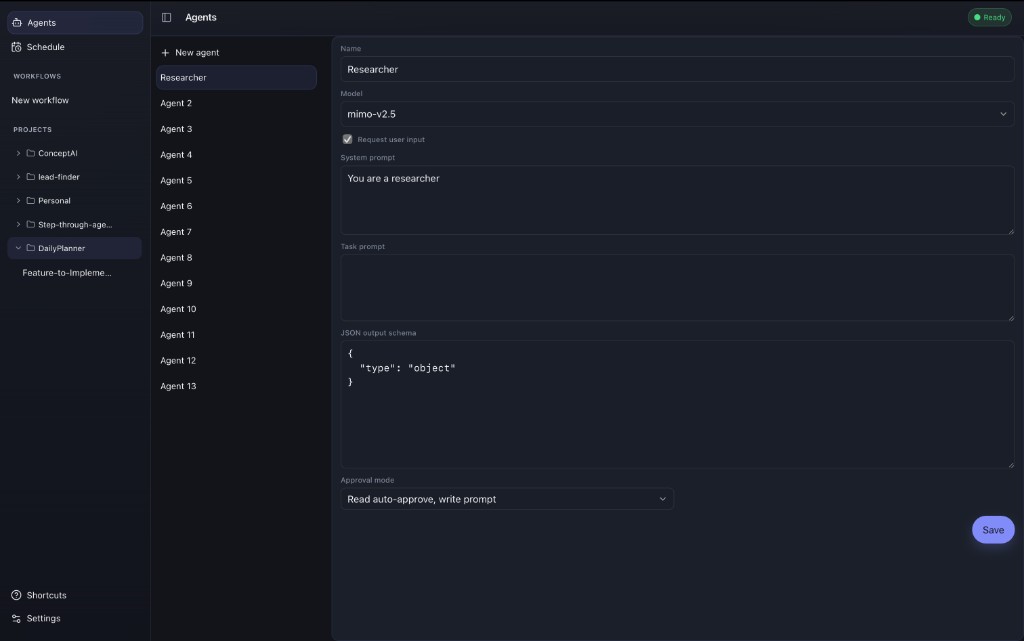This screenshot has width=1024, height=641.
Task: Toggle the sidebar panel icon beside Agents title
Action: point(167,18)
